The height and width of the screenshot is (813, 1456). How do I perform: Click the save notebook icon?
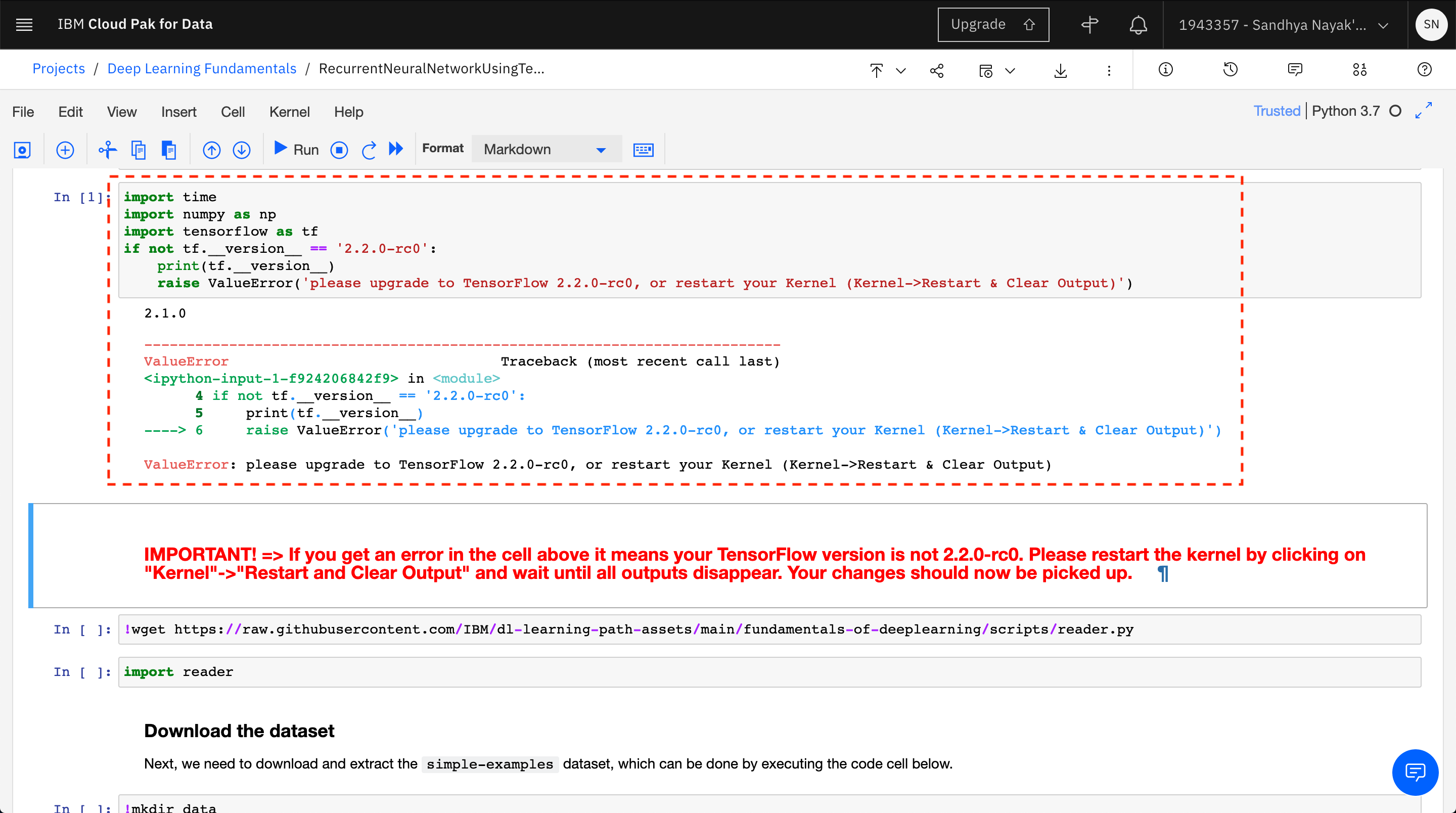(22, 150)
